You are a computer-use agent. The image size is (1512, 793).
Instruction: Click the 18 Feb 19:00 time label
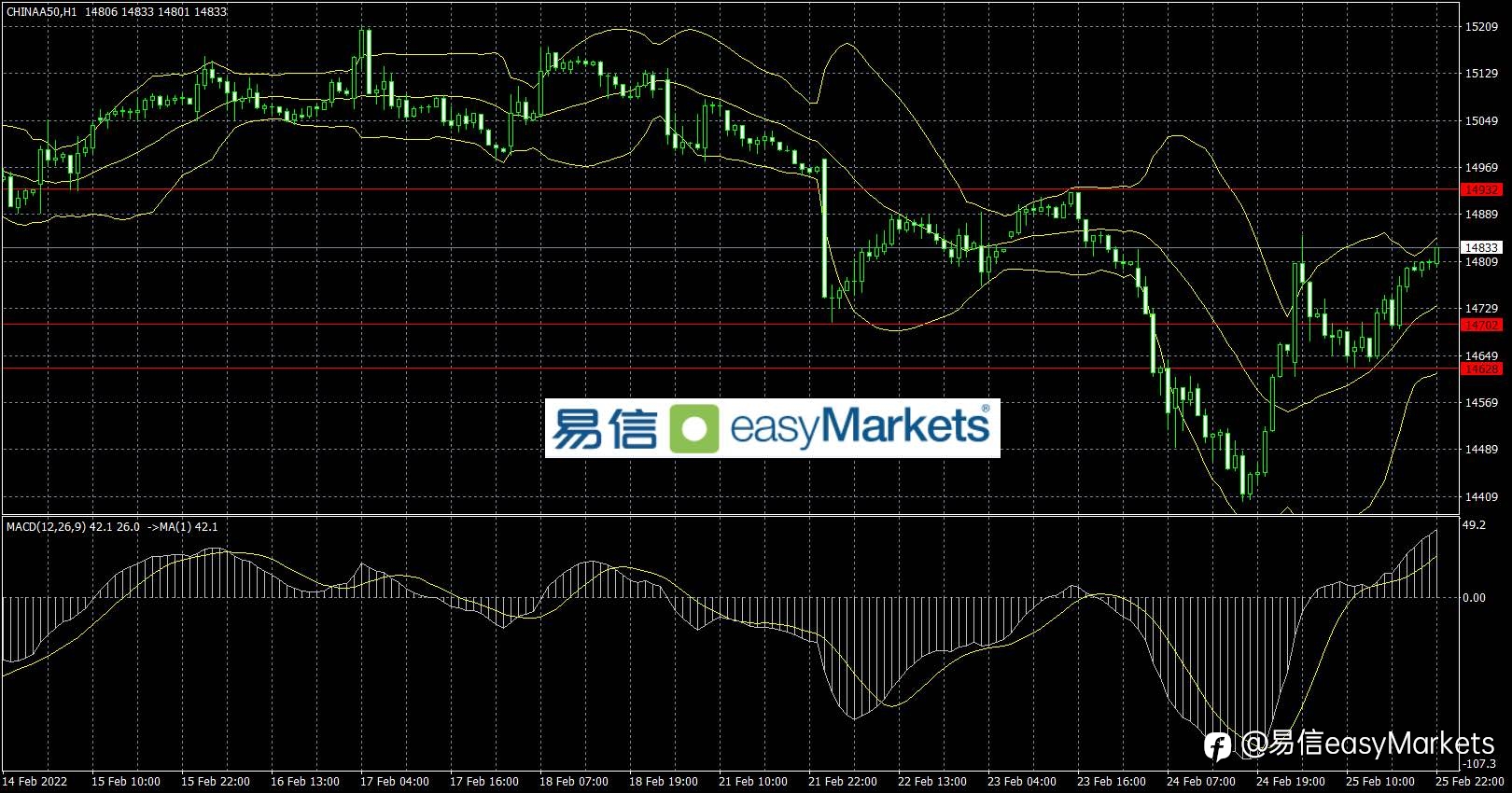[664, 782]
